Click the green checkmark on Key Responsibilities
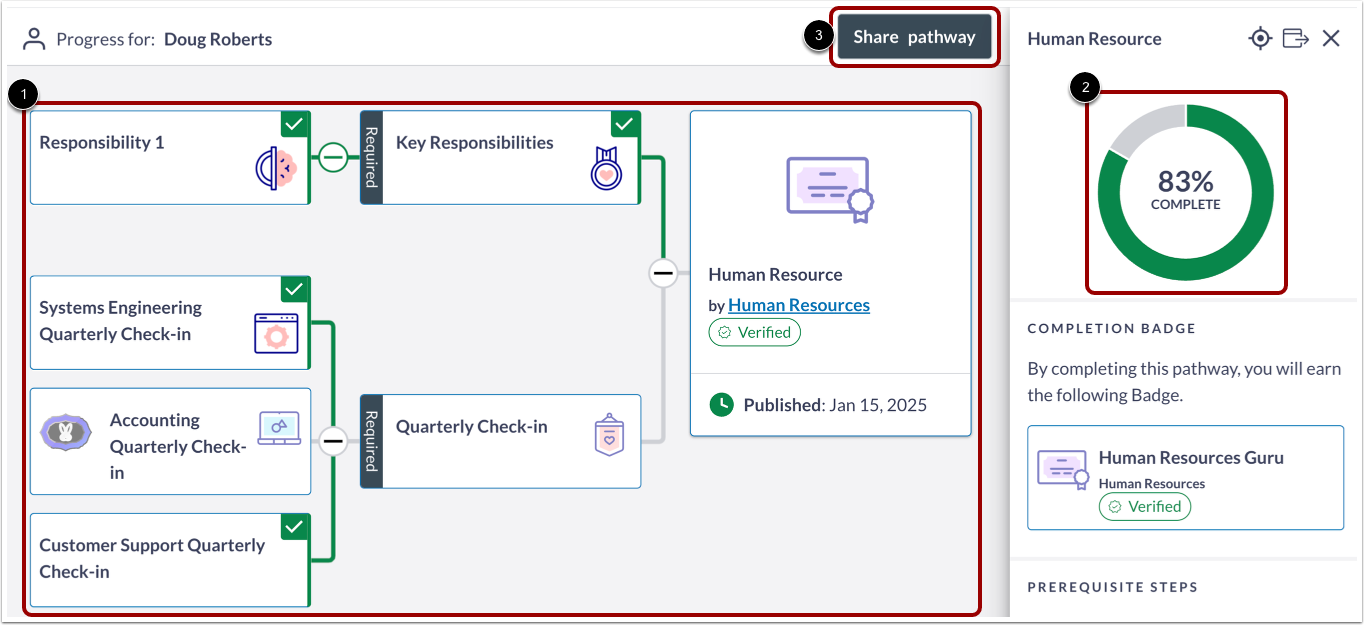Screen dimensions: 1364x625 (625, 125)
